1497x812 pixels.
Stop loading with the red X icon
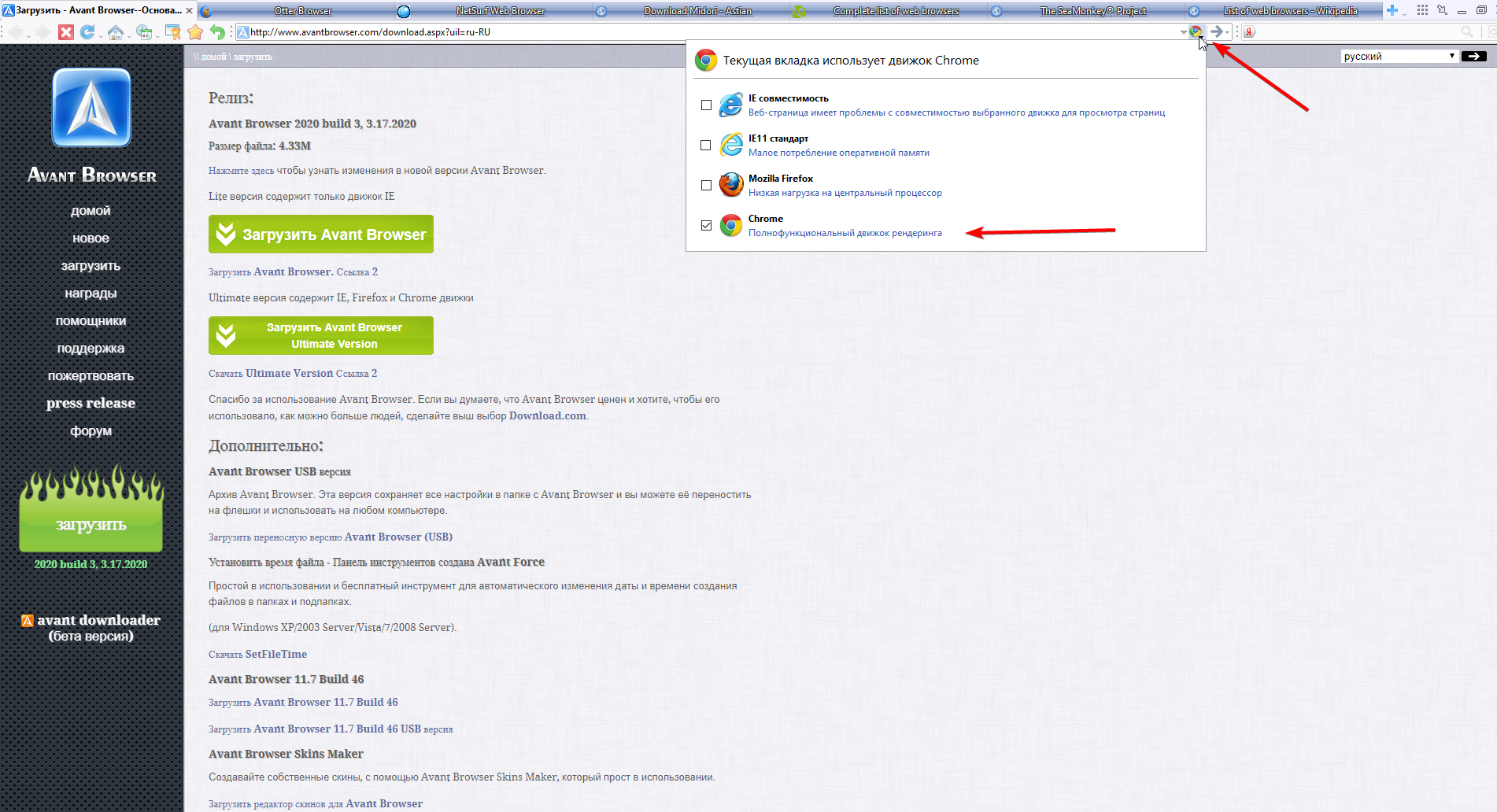(66, 32)
